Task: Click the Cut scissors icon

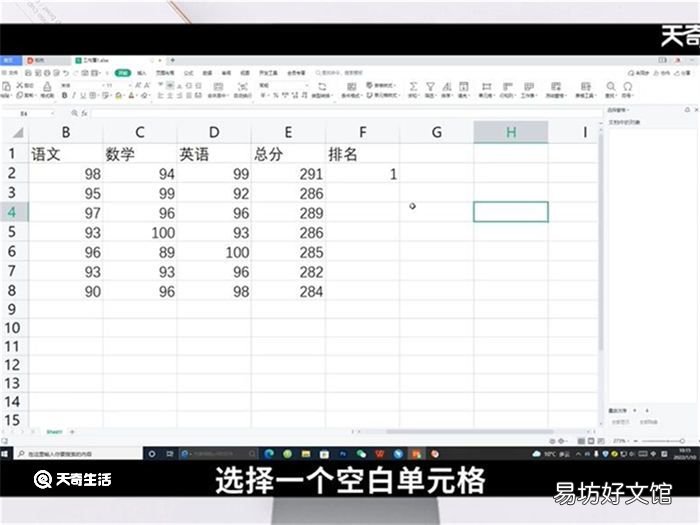Action: coord(20,85)
